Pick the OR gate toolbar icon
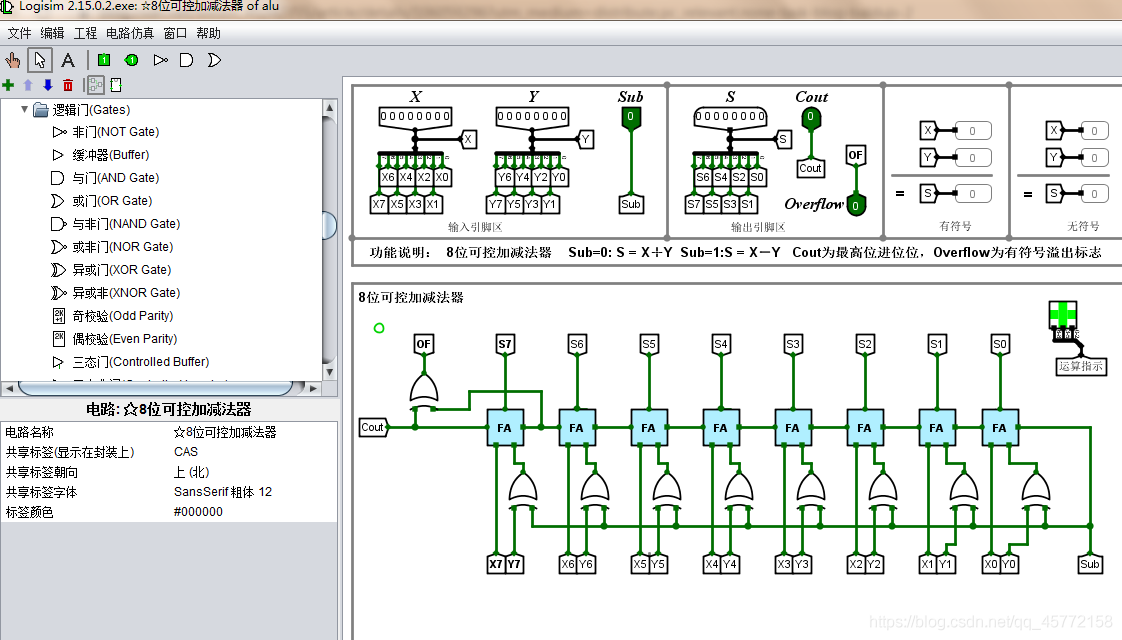The image size is (1122, 640). [214, 60]
